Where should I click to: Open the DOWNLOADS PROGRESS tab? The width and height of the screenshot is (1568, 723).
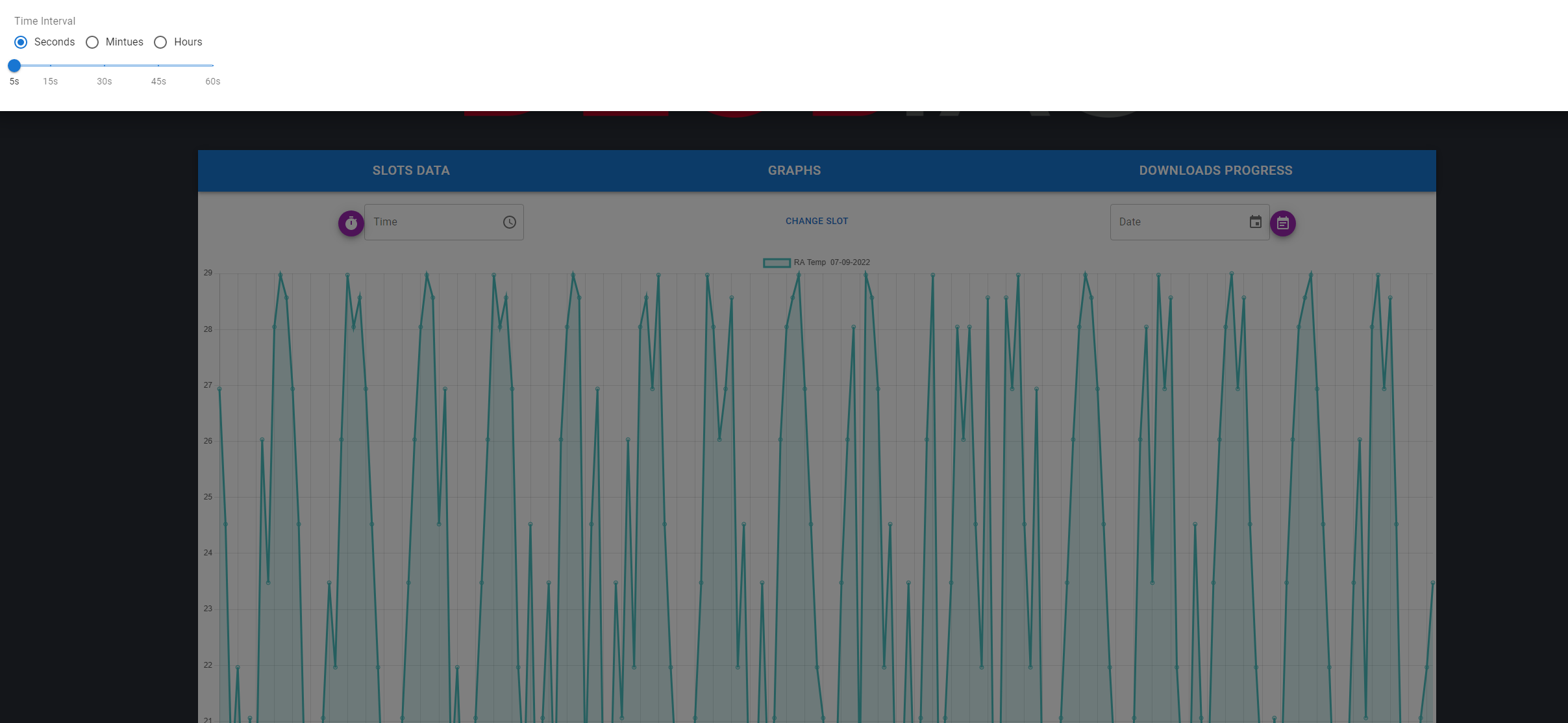pyautogui.click(x=1215, y=171)
